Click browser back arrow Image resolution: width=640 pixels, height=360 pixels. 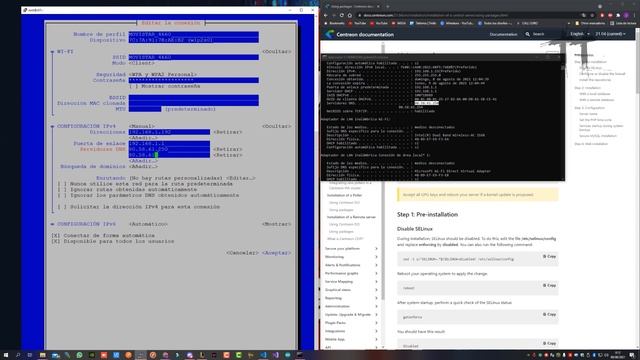pos(326,15)
